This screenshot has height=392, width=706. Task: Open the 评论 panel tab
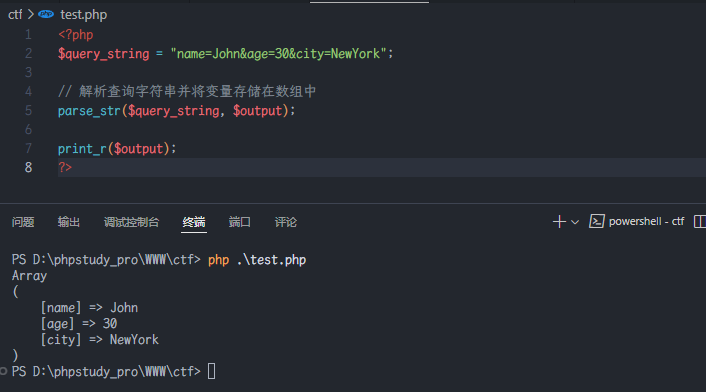pyautogui.click(x=285, y=222)
